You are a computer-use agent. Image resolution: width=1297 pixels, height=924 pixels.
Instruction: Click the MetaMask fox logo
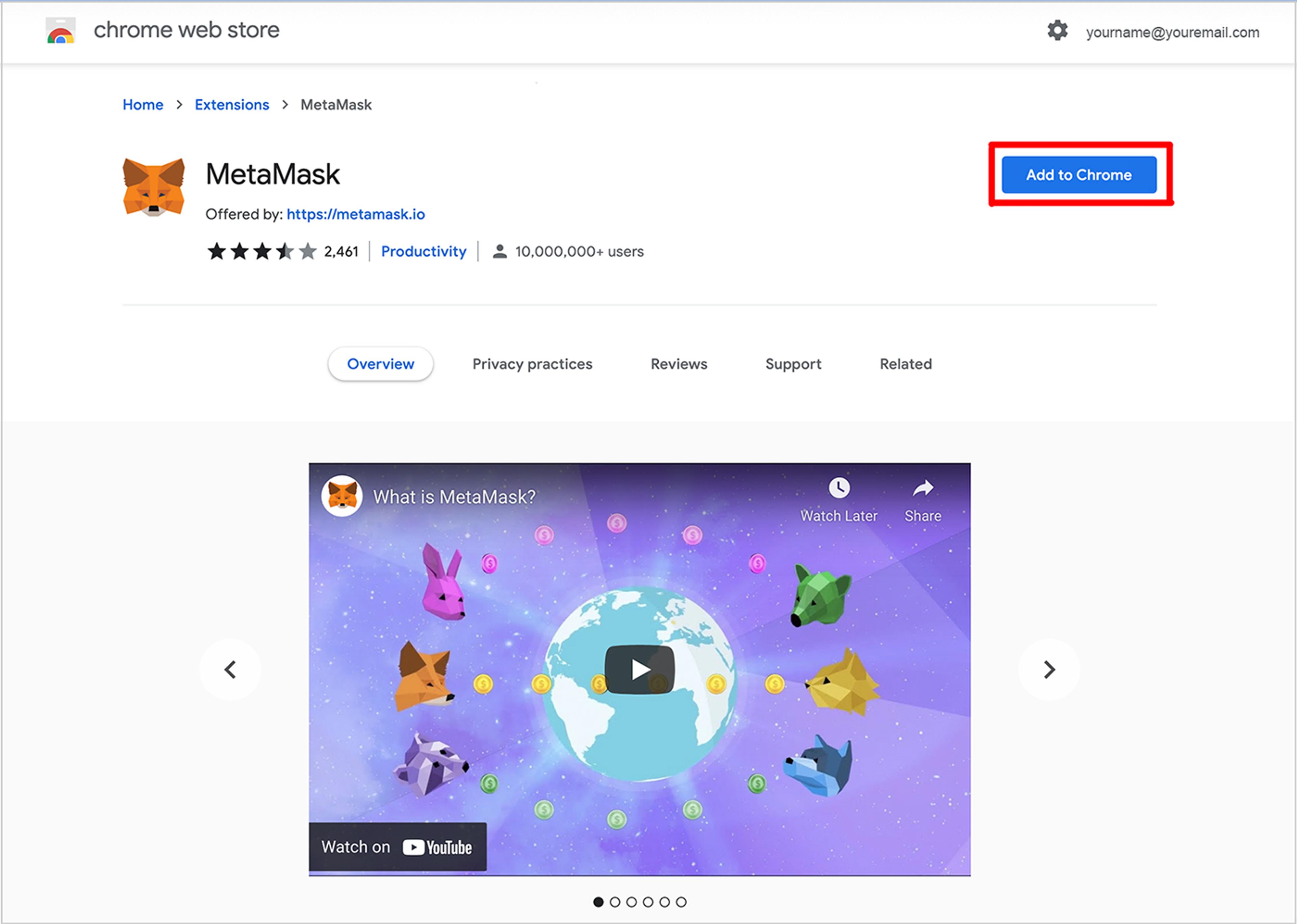[x=154, y=187]
